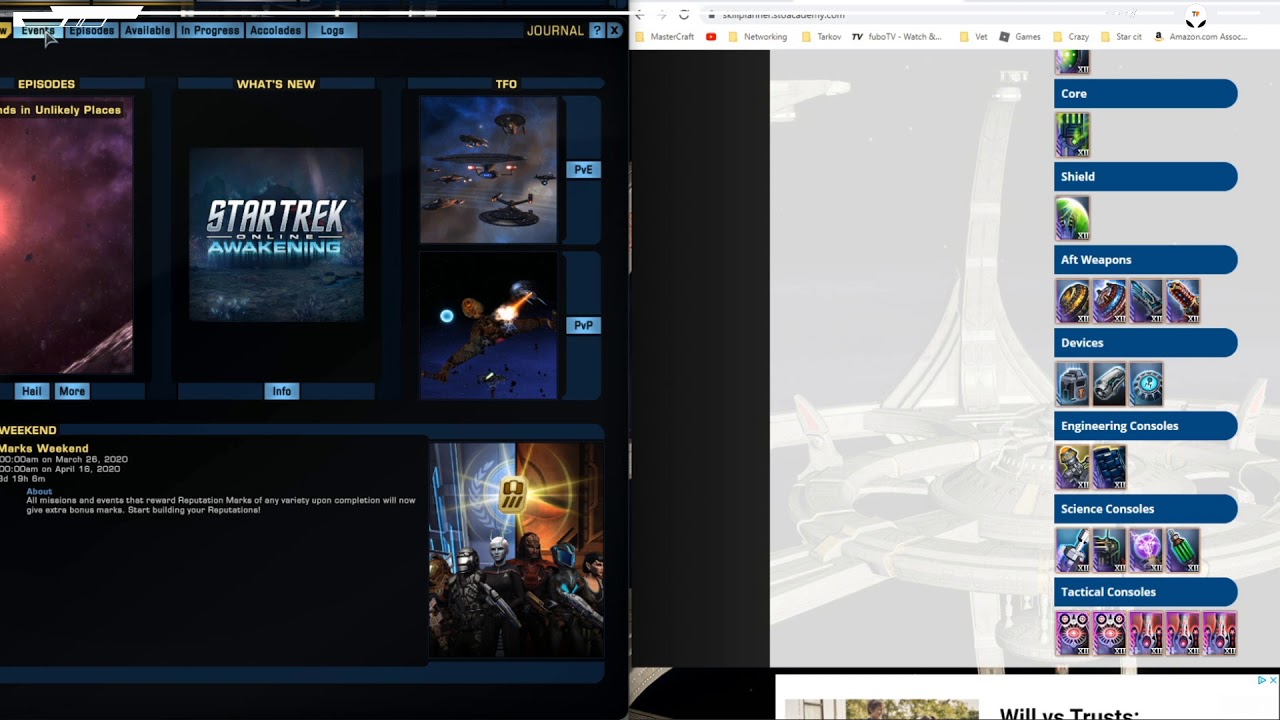This screenshot has height=720, width=1280.
Task: Open the Star Trek Online Awakening thumbnail
Action: click(276, 235)
